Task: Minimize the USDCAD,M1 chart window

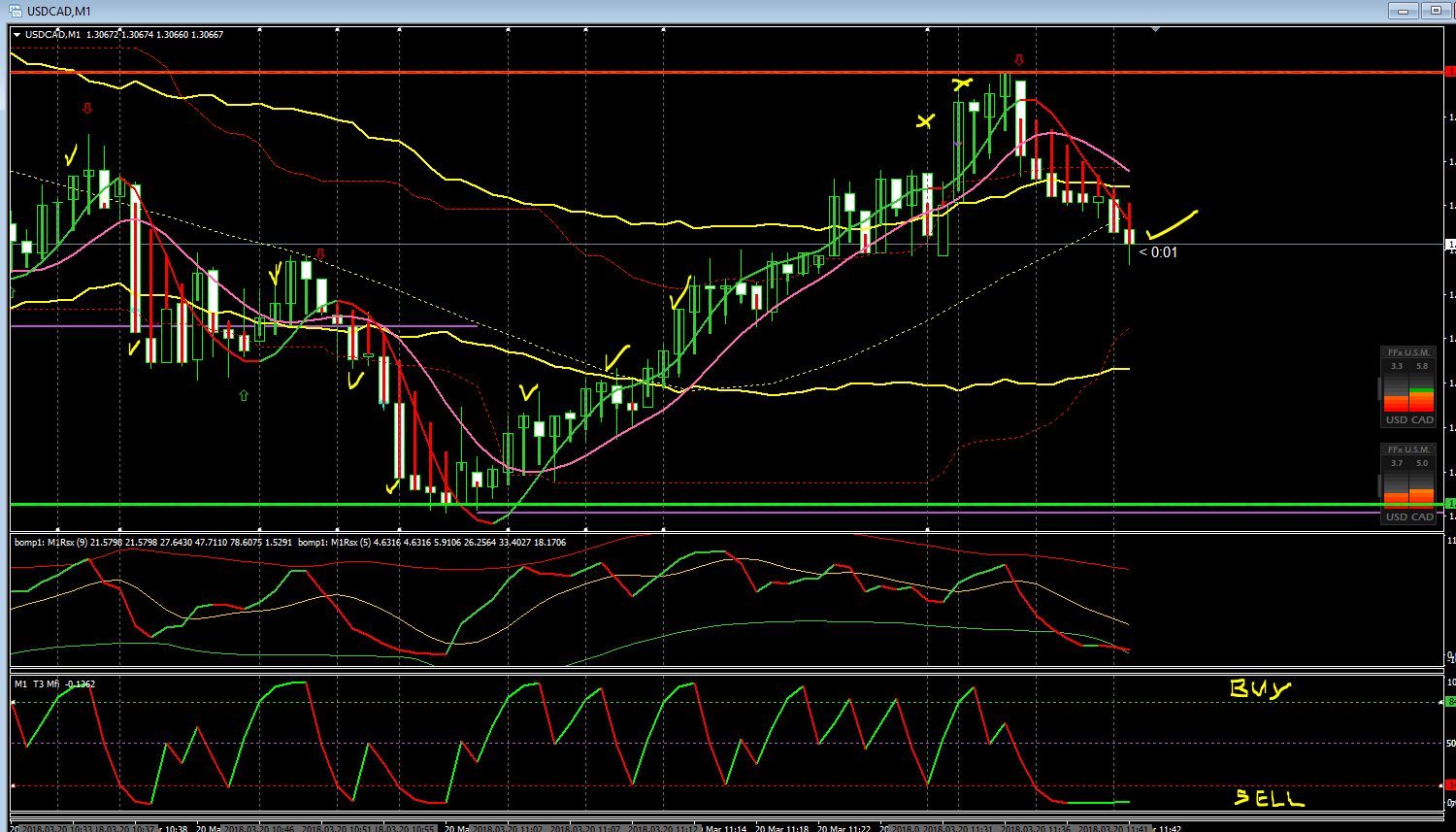Action: [x=1402, y=11]
